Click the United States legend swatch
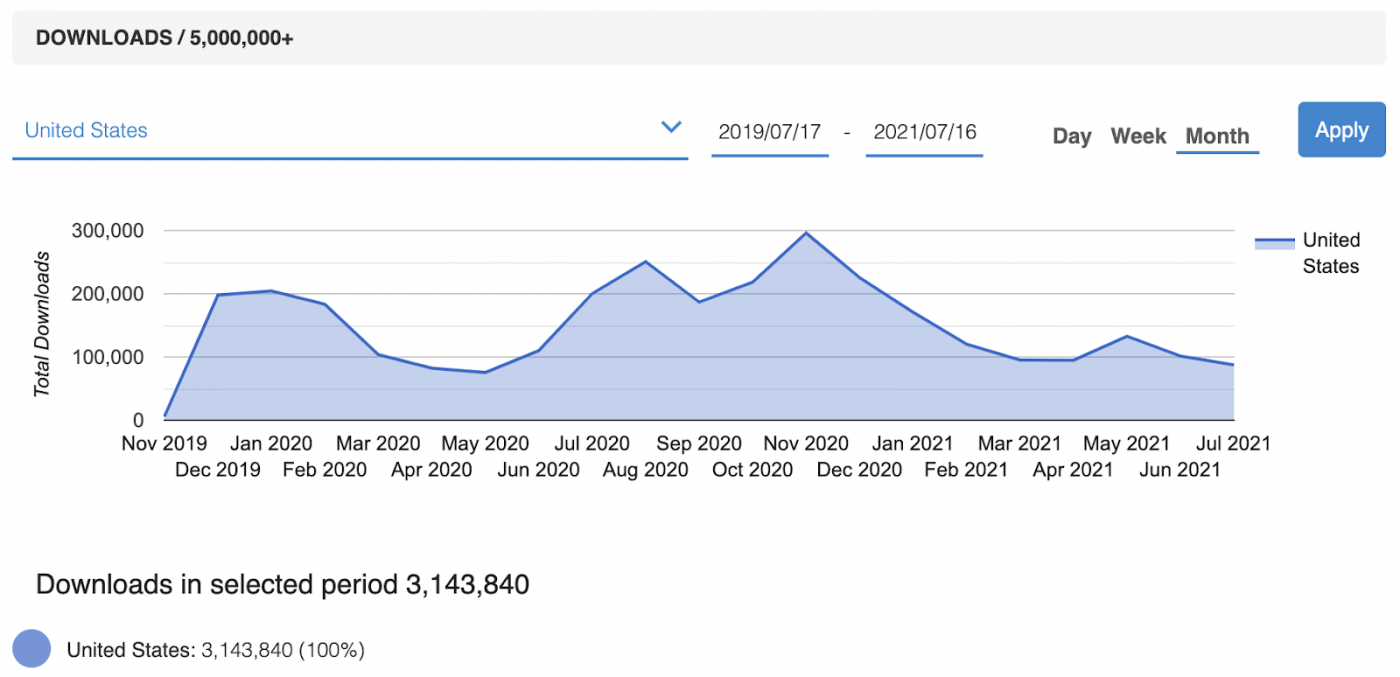The image size is (1400, 677). click(x=1274, y=243)
